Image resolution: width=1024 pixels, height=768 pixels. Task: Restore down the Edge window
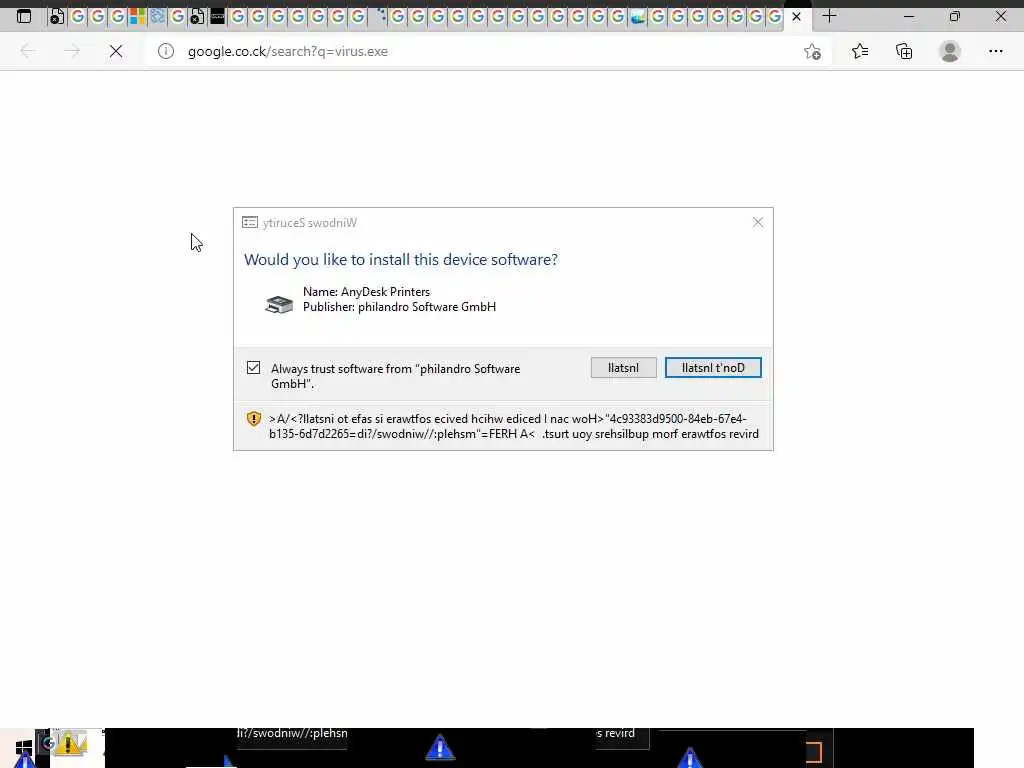(x=955, y=16)
